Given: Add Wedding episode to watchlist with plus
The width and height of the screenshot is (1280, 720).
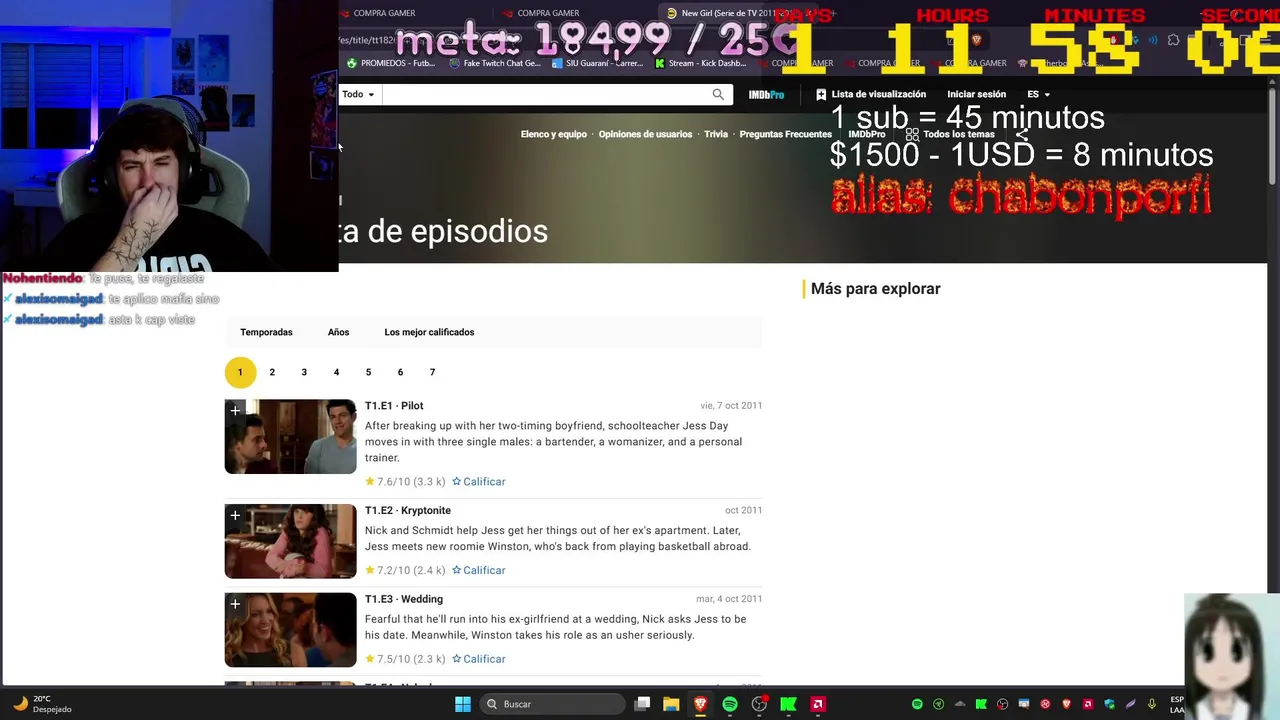Looking at the screenshot, I should click(x=235, y=604).
